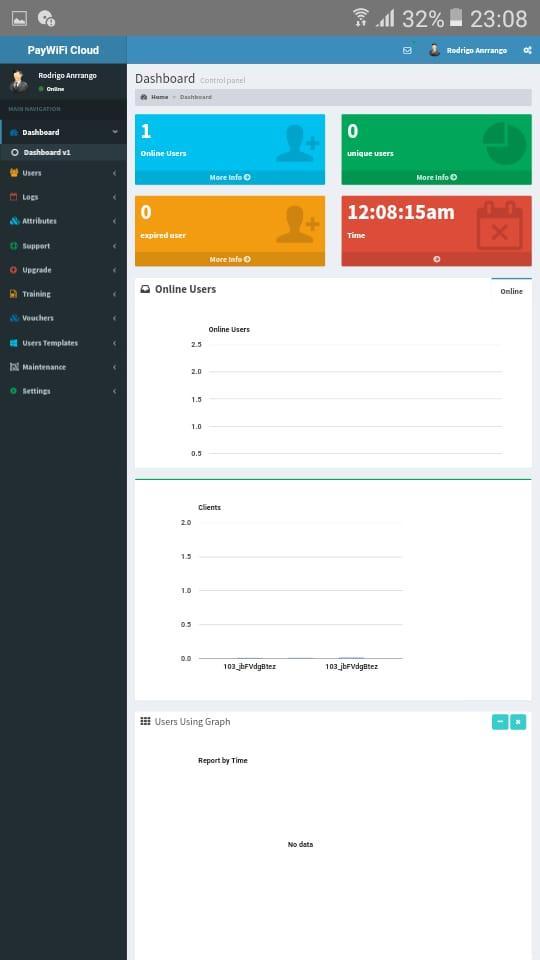Expand the Logs menu chevron
540x960 pixels.
[x=114, y=197]
